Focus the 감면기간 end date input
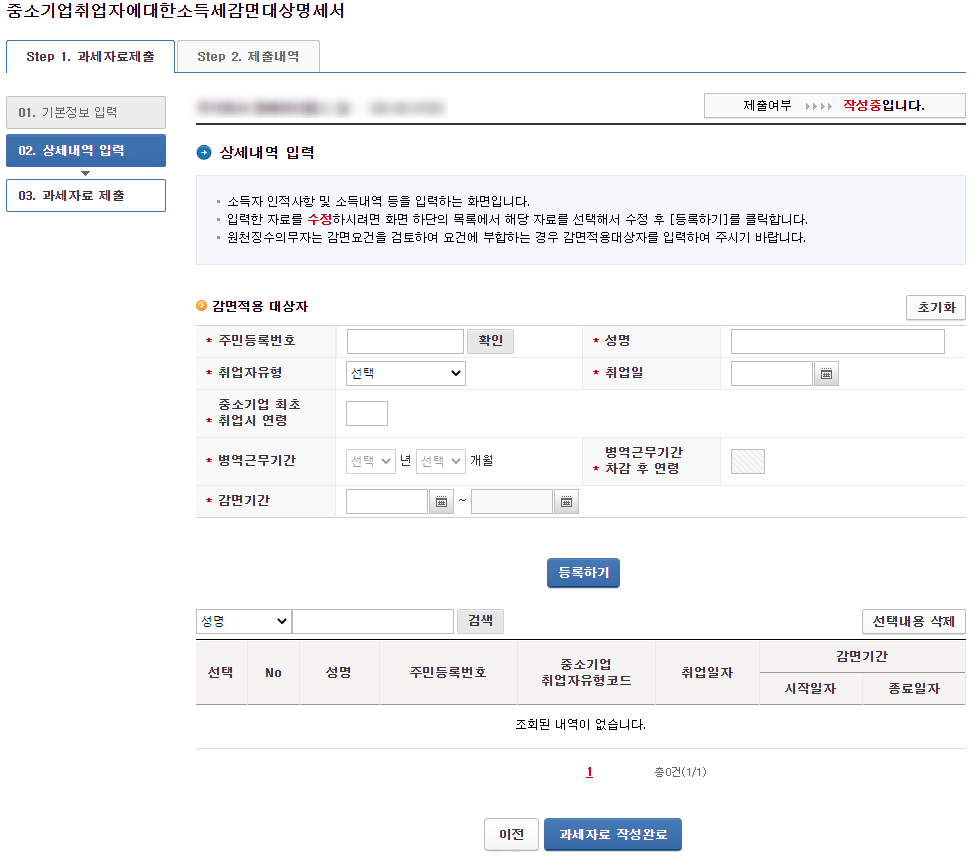 point(512,501)
